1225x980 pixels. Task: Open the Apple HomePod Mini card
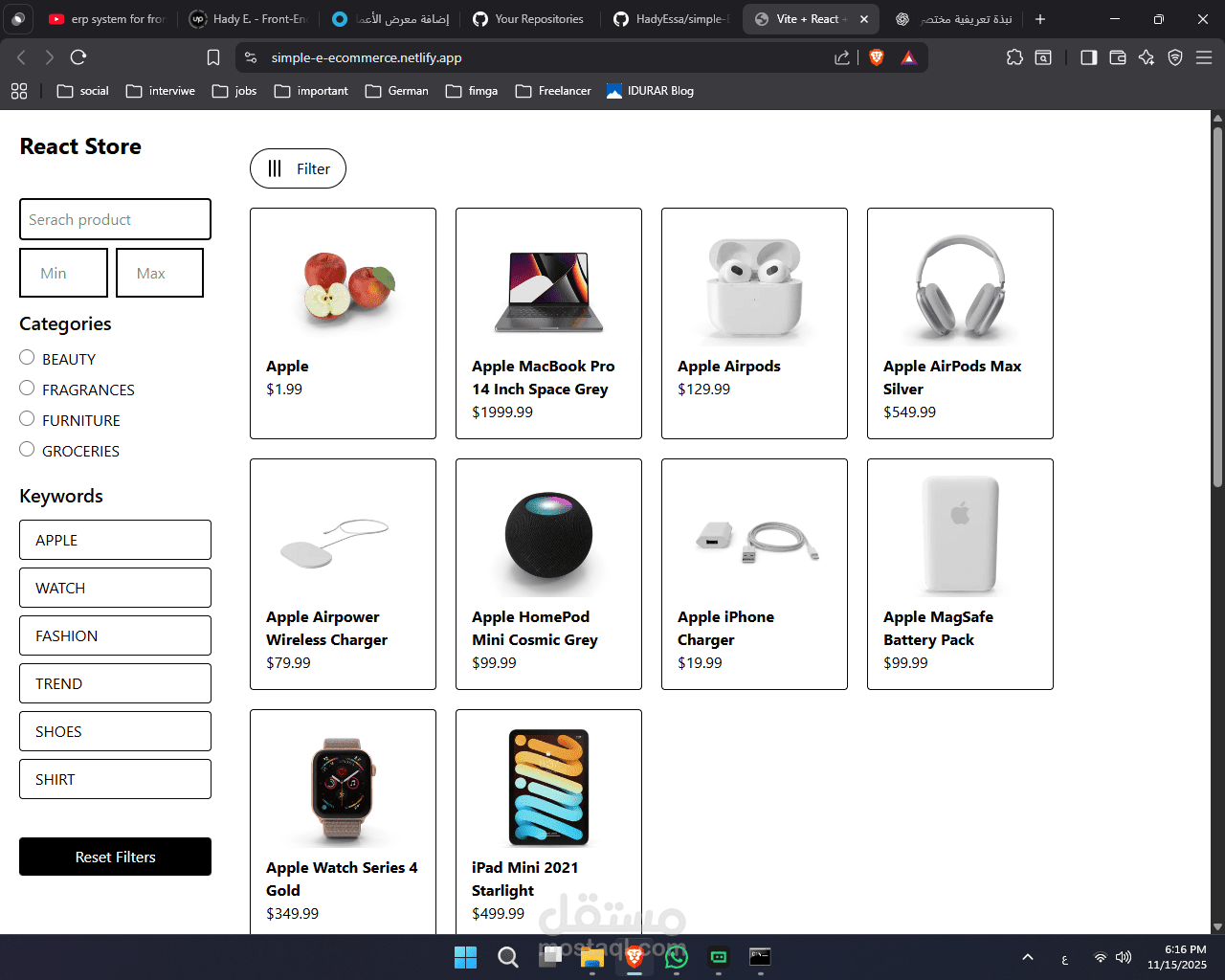click(548, 574)
